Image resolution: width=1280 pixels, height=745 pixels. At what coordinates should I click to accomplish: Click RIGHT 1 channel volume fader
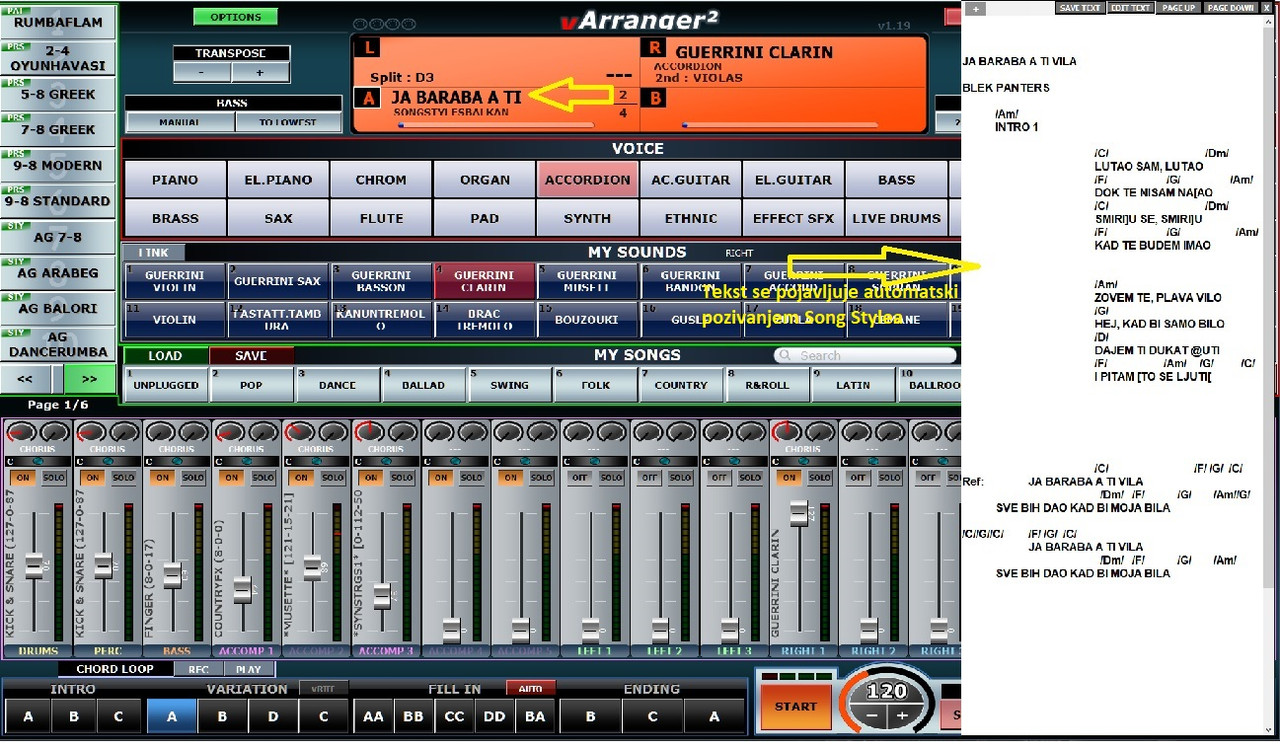(798, 515)
